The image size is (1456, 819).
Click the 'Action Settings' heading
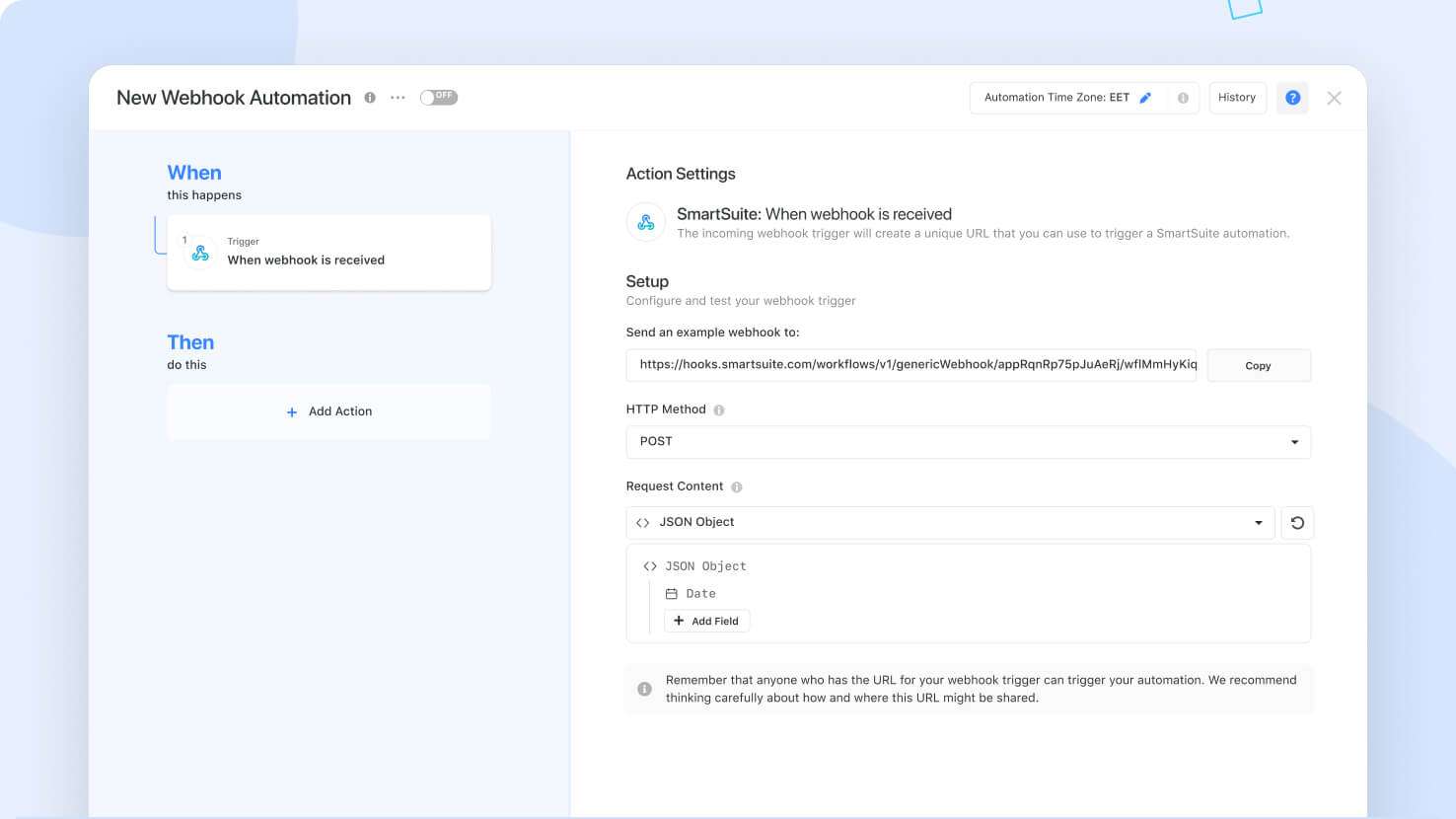pyautogui.click(x=681, y=174)
